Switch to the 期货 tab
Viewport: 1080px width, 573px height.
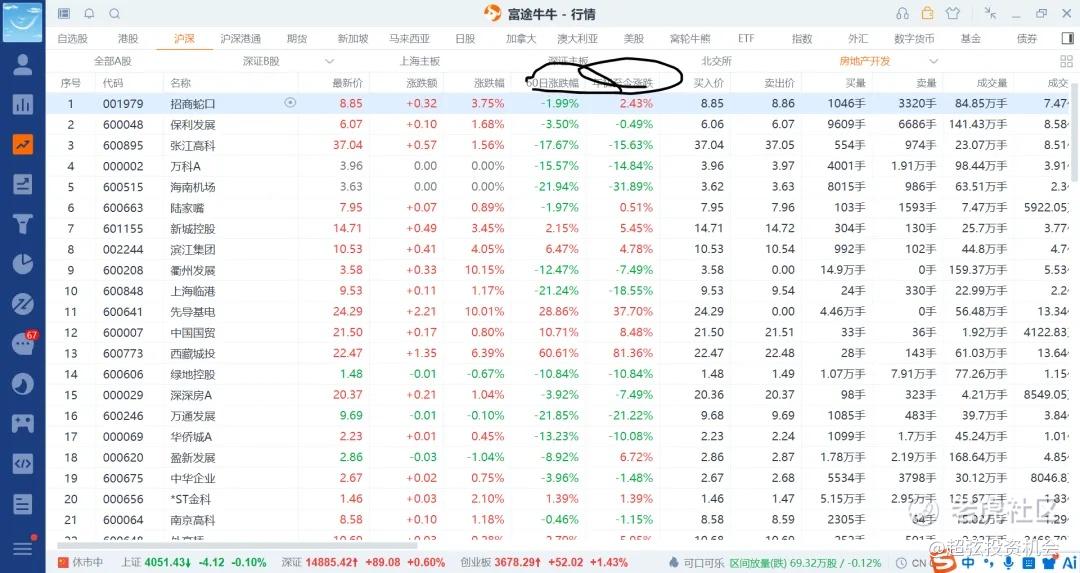point(297,39)
